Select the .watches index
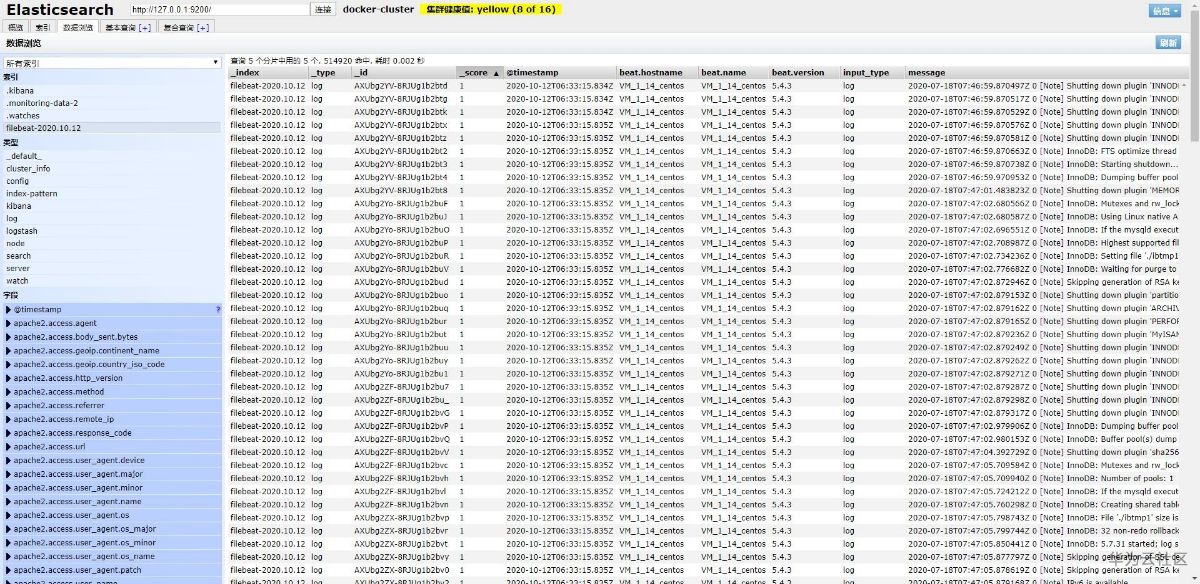The image size is (1200, 584). click(x=23, y=115)
